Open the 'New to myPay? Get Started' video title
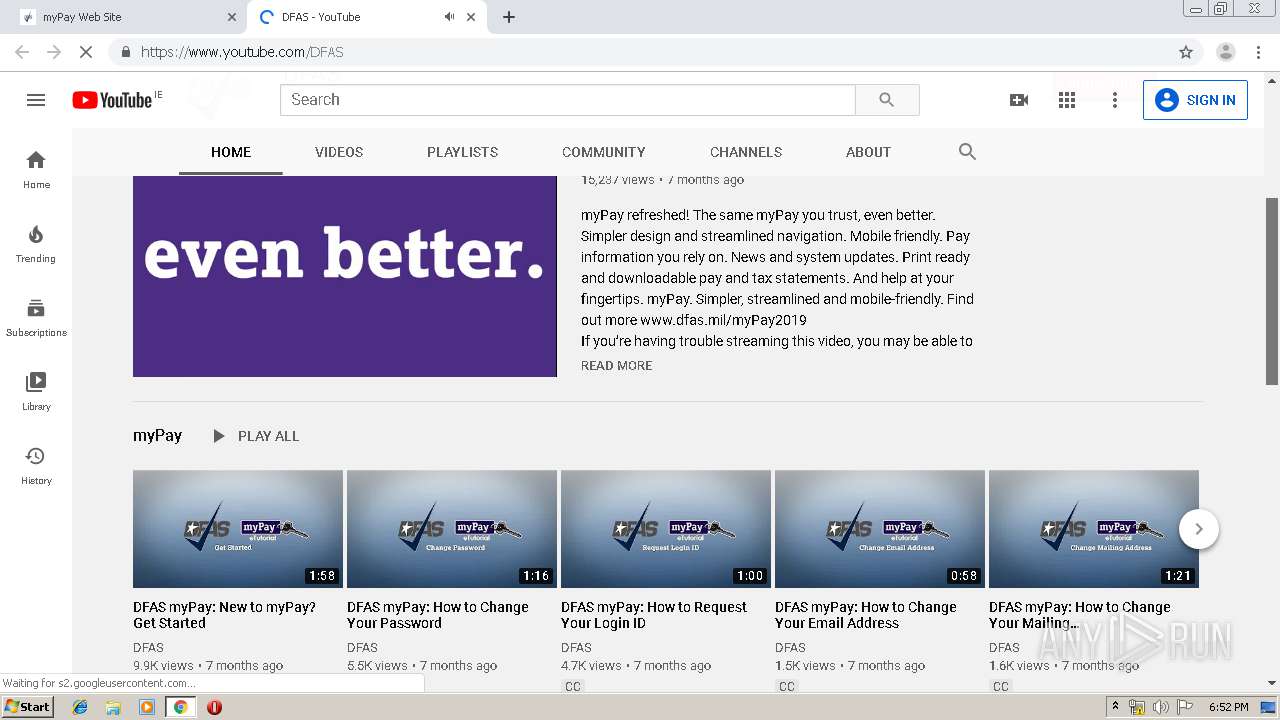Viewport: 1280px width, 720px height. 224,615
